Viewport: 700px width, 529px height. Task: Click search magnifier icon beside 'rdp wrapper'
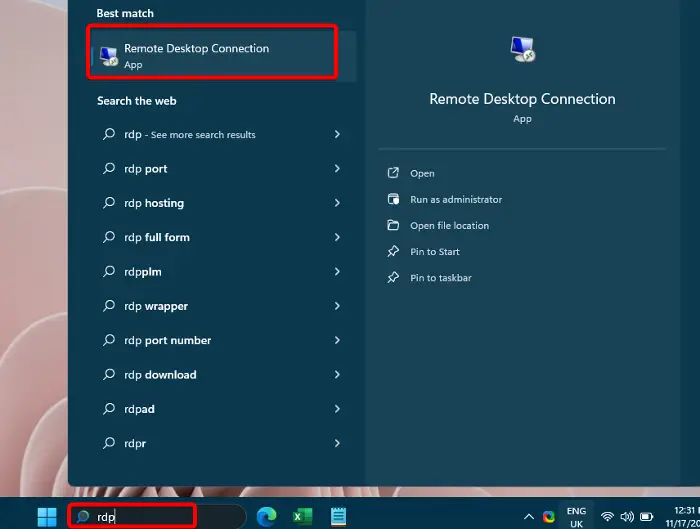[108, 305]
